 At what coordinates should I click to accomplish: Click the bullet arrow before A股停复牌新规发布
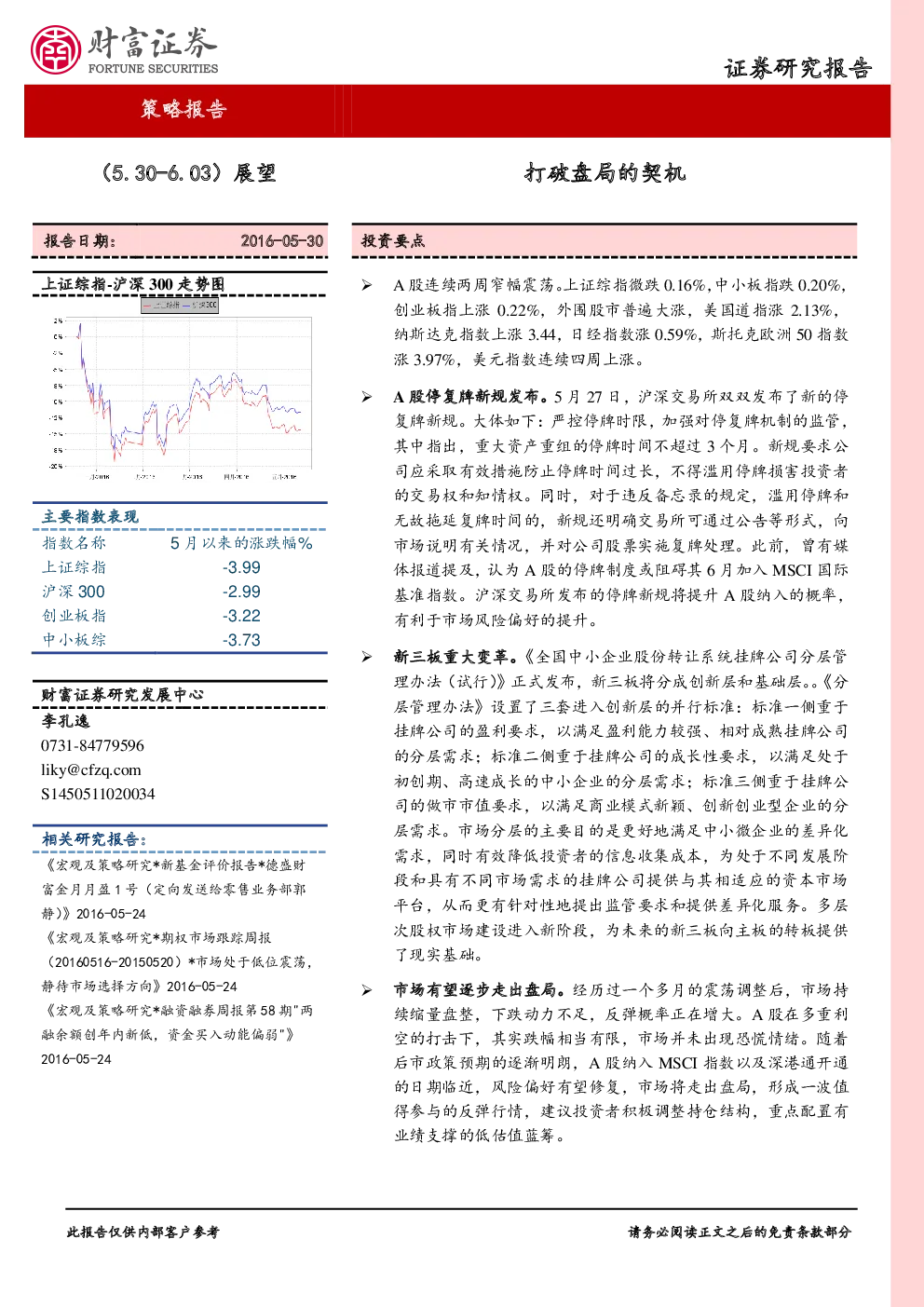pos(368,397)
